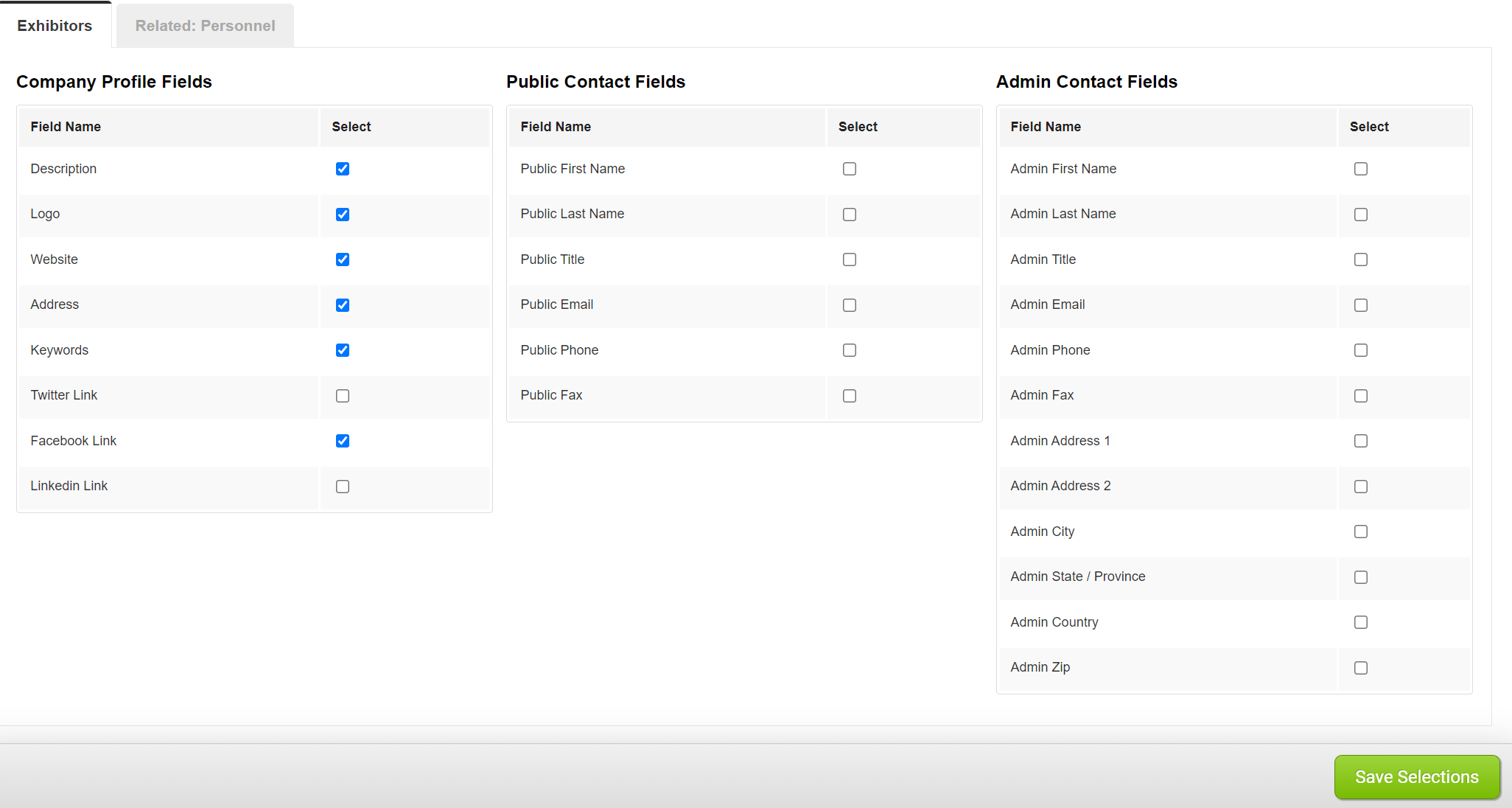Click the Keywords field name text
Screen dimensions: 1512x808
(60, 350)
